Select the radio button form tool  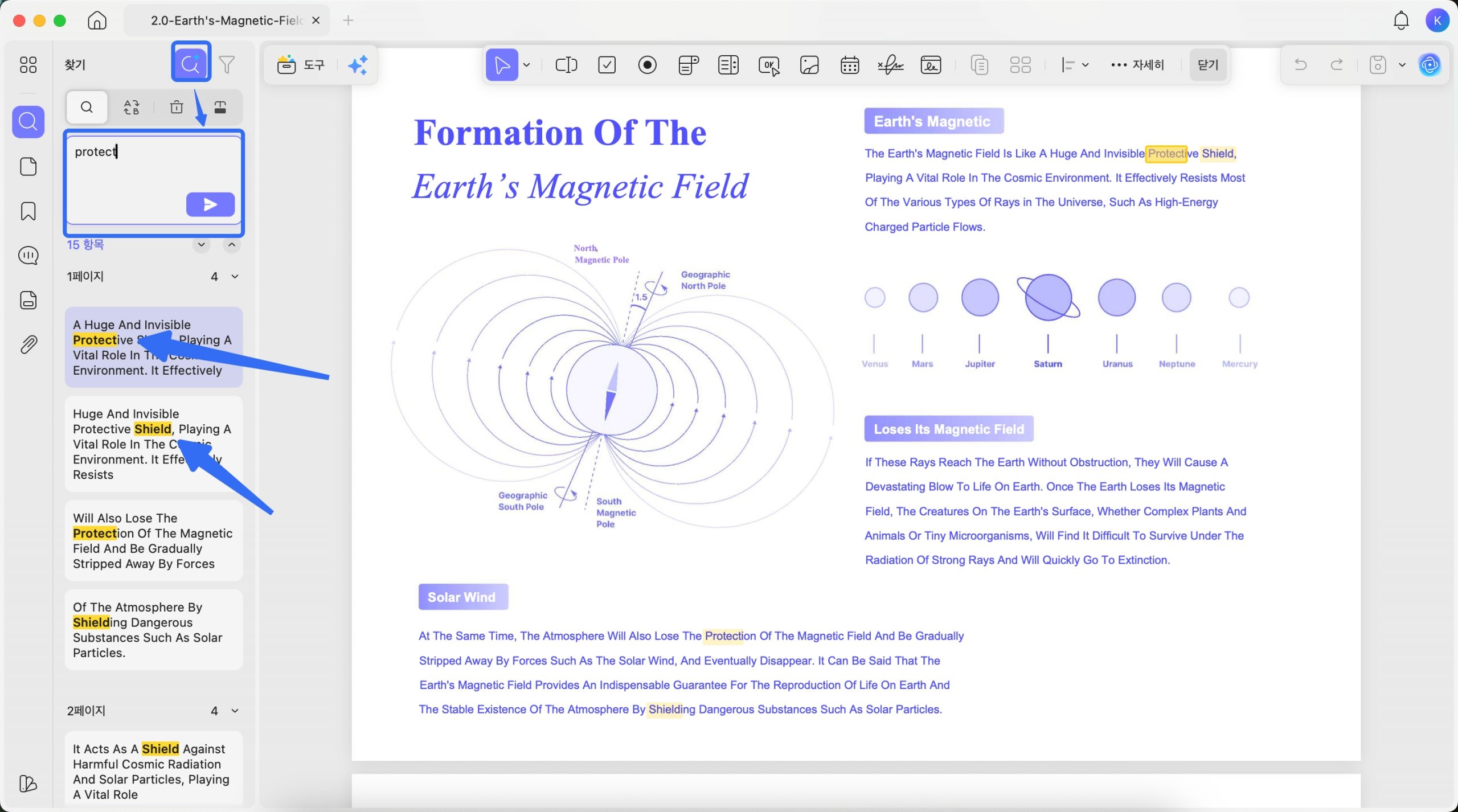[x=647, y=65]
